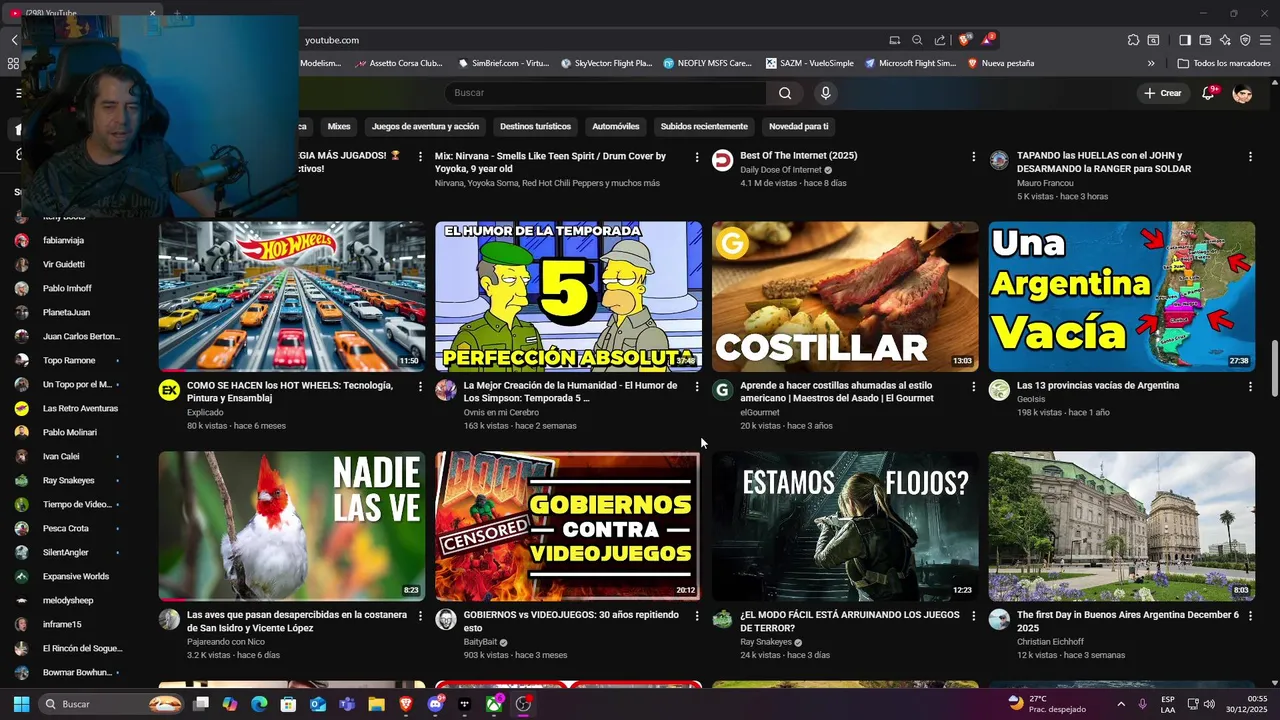
Task: Click Daily Dose Of Internet channel avatar
Action: click(722, 160)
